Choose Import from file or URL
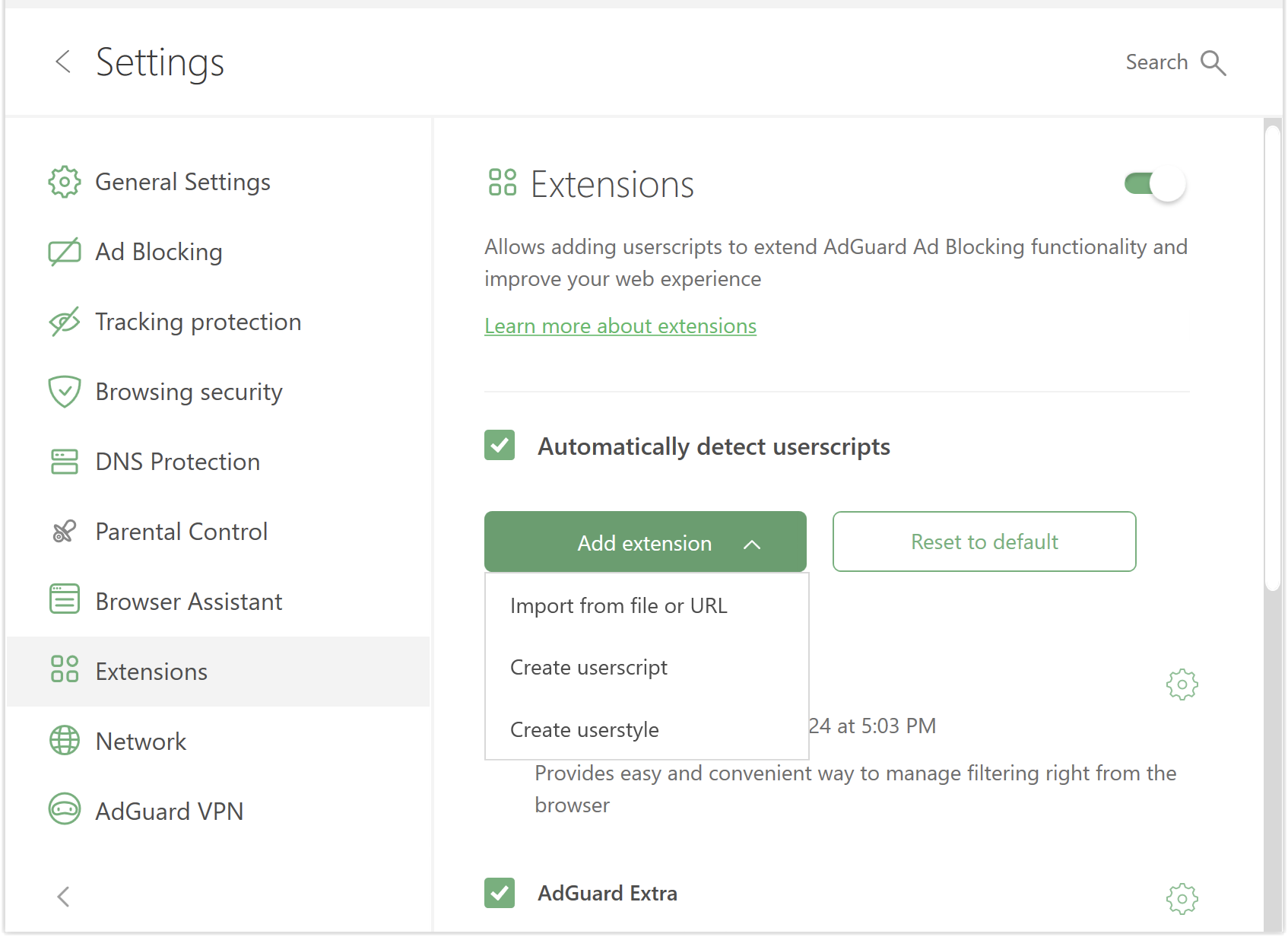Image resolution: width=1288 pixels, height=937 pixels. [x=619, y=605]
